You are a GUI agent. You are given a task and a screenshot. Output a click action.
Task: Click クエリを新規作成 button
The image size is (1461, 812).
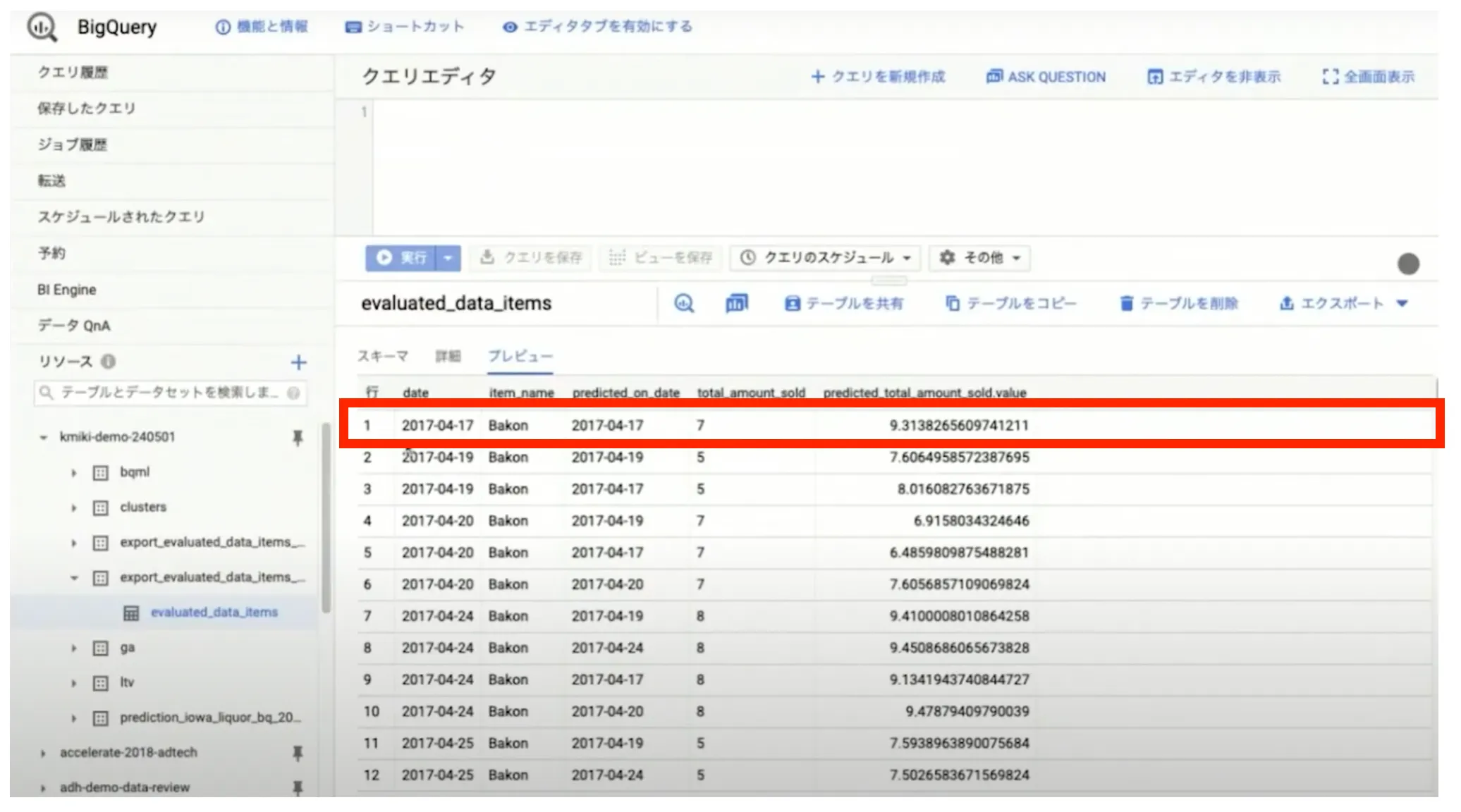tap(878, 77)
